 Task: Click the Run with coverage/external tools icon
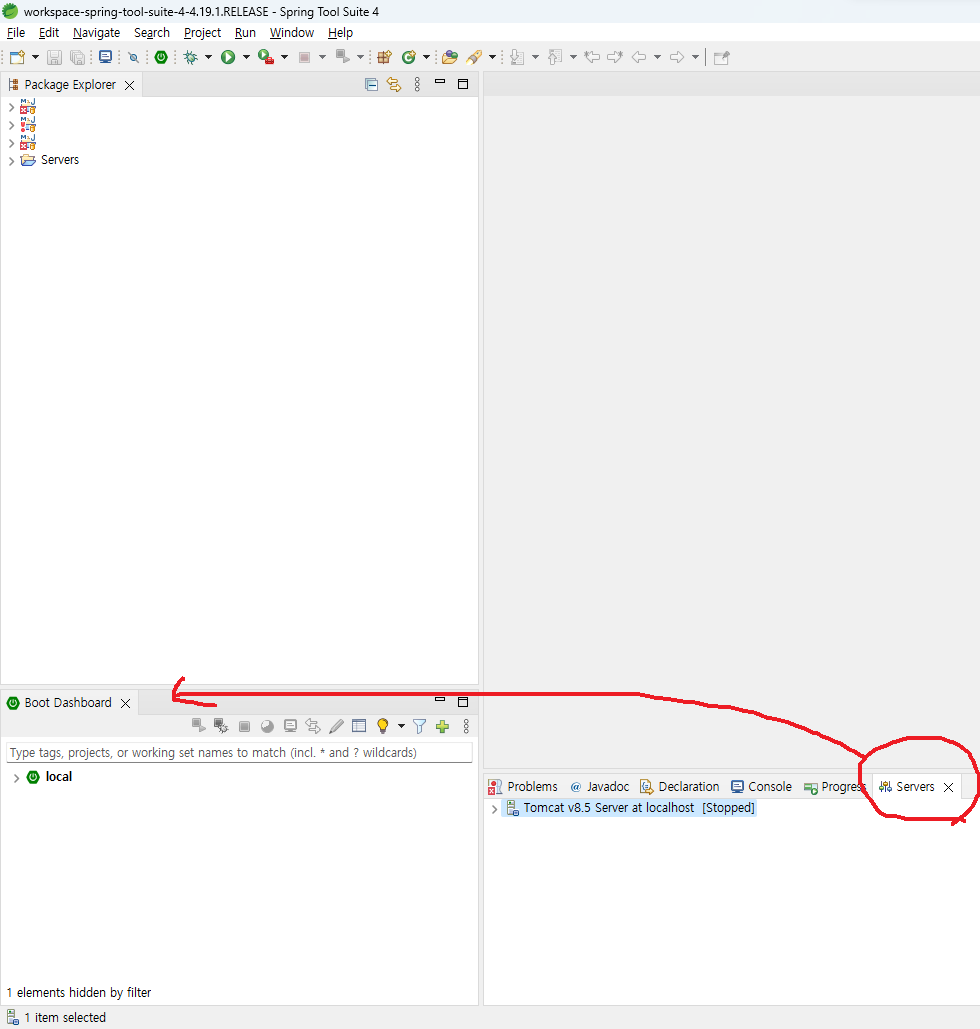tap(266, 57)
